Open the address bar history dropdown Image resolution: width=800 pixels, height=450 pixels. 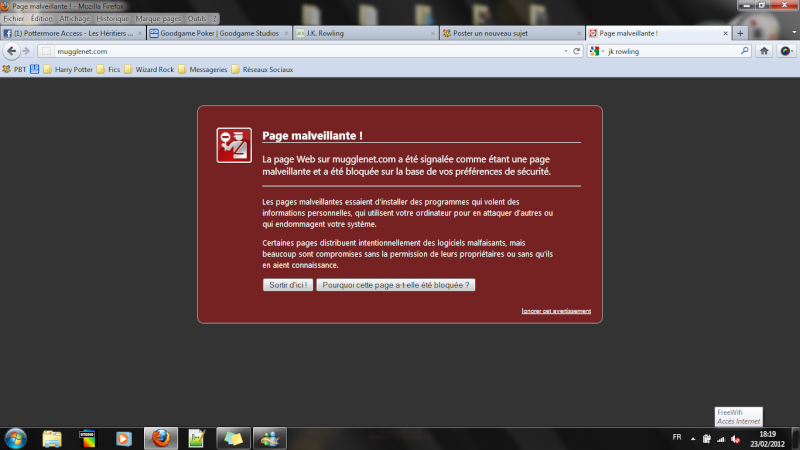coord(566,51)
